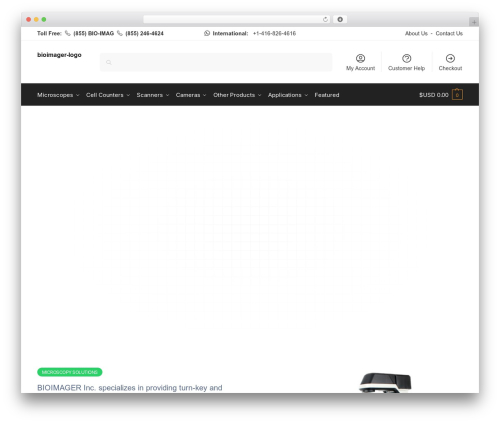Screen dimensions: 500x423
Task: Open the Cell Counters menu item
Action: [105, 95]
